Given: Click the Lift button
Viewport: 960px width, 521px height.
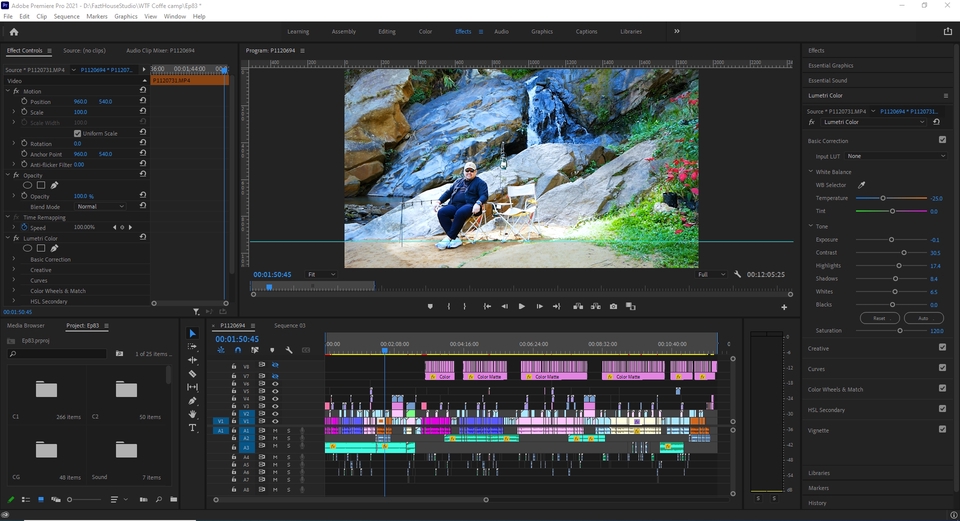Looking at the screenshot, I should pos(578,306).
